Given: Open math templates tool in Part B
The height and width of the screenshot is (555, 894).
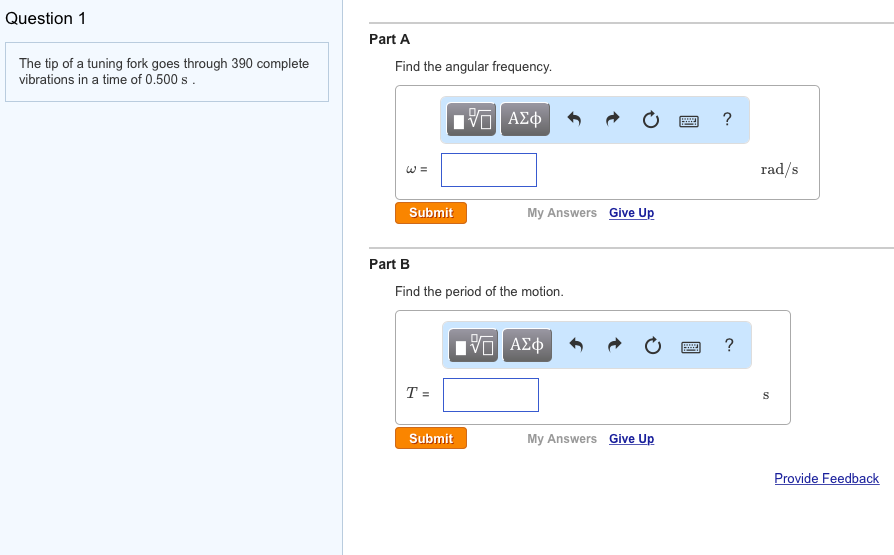Looking at the screenshot, I should (473, 346).
